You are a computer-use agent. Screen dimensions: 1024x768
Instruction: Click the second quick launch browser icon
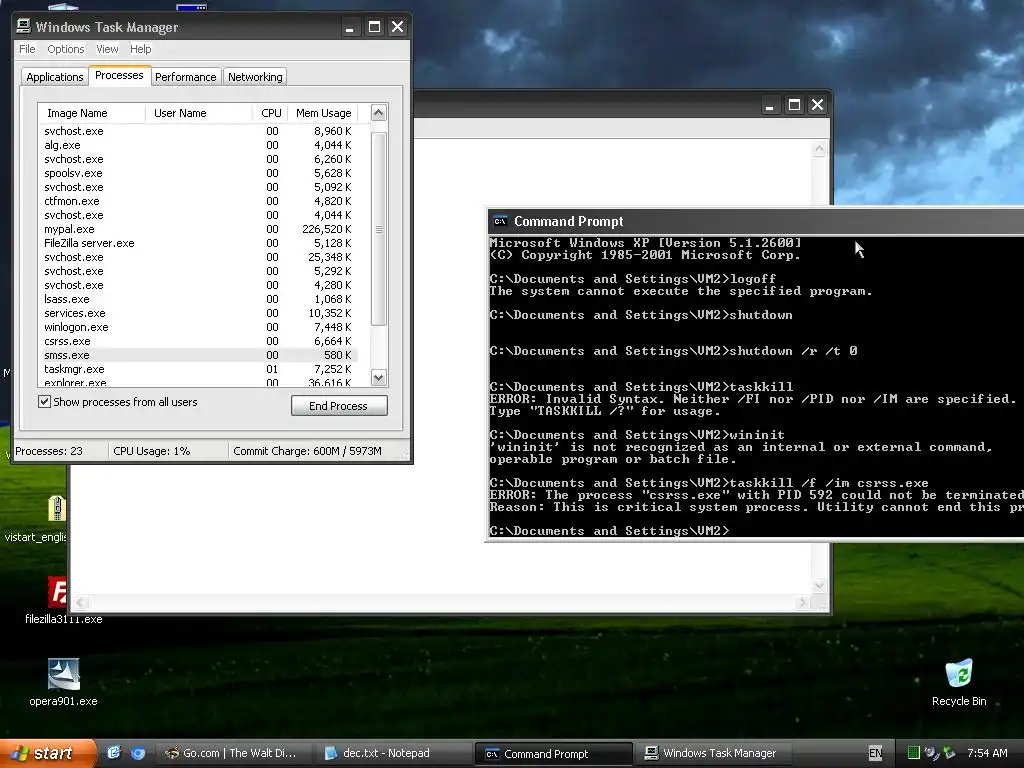tap(138, 753)
